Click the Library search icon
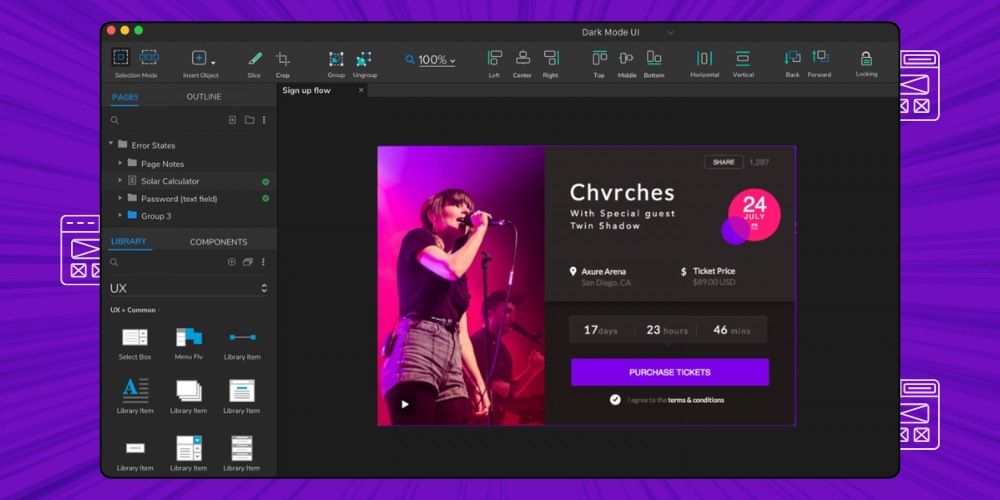 pyautogui.click(x=114, y=262)
